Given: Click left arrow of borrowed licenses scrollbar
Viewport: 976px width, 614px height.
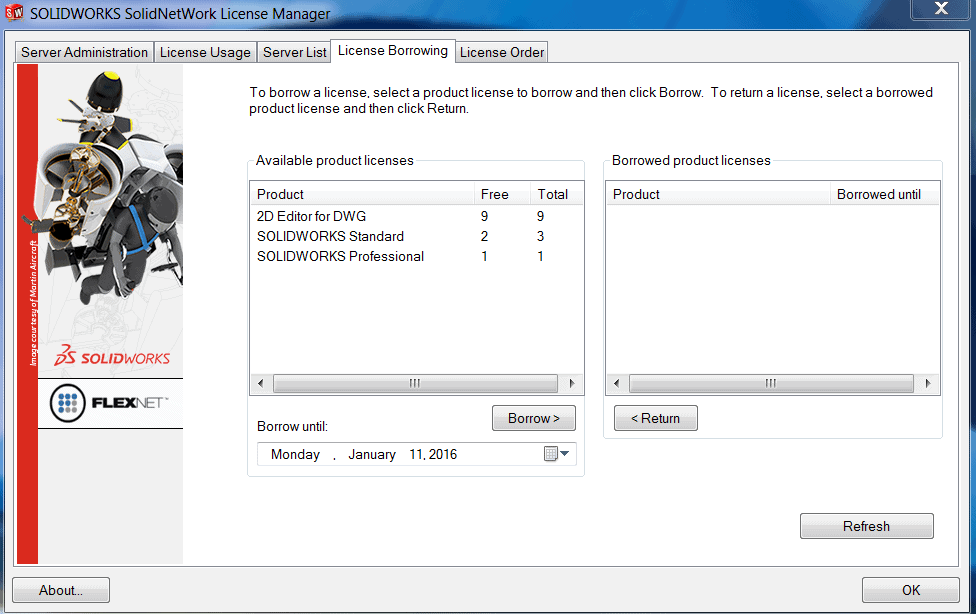Looking at the screenshot, I should [616, 383].
